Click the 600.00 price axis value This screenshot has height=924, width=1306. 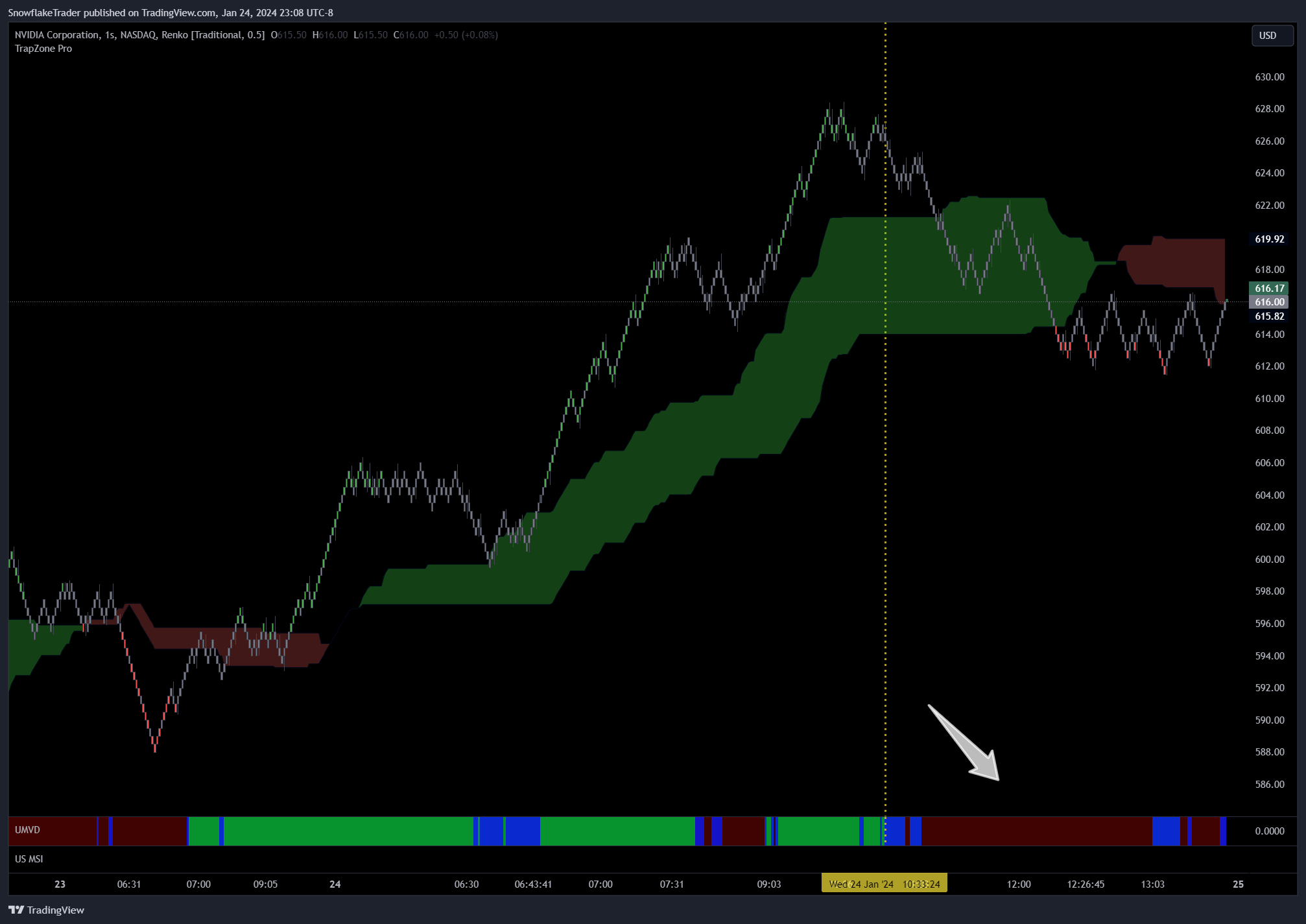point(1270,560)
